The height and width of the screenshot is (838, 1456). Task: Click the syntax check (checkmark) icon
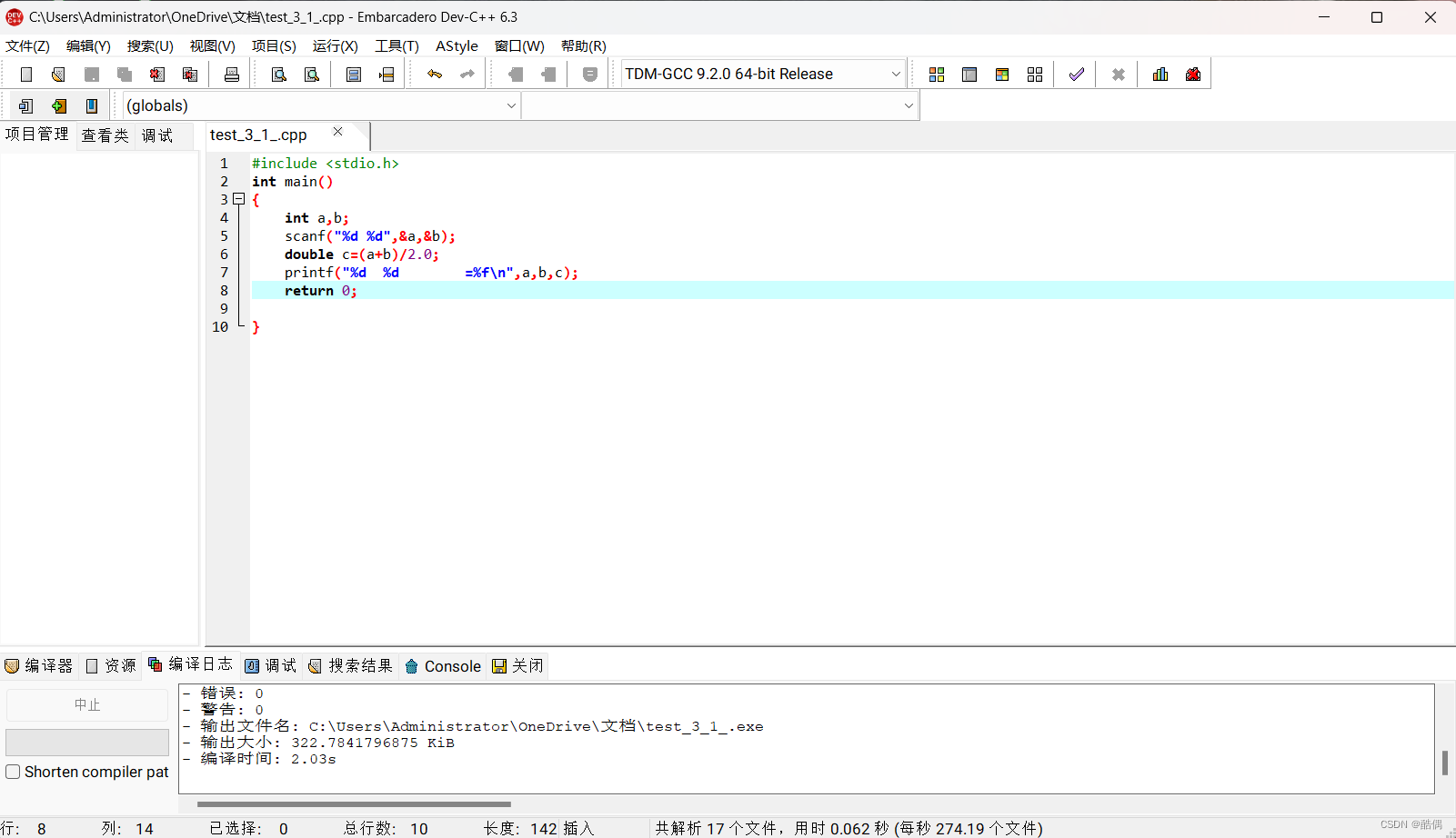1075,74
